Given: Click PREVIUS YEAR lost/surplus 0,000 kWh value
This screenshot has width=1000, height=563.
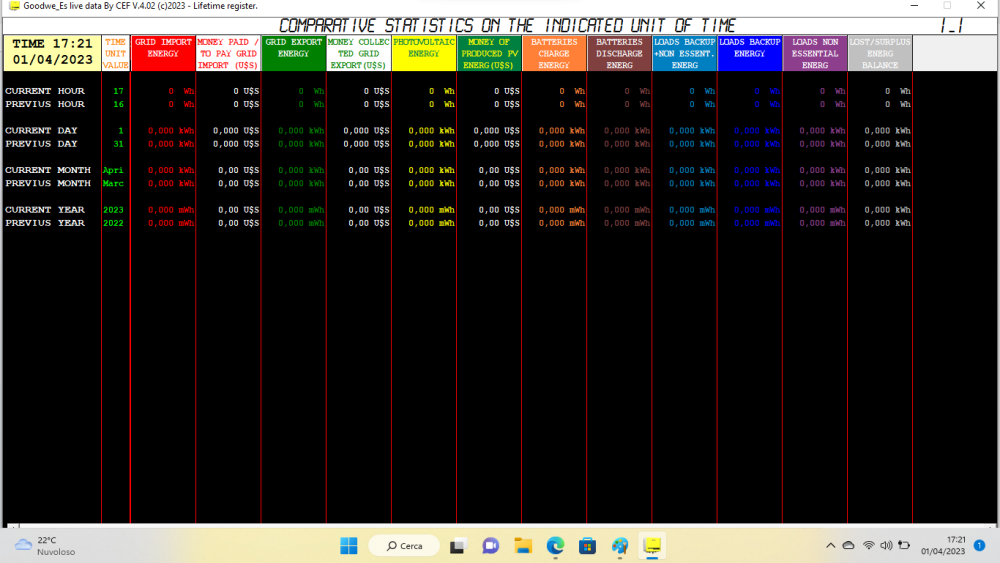Looking at the screenshot, I should (x=888, y=223).
